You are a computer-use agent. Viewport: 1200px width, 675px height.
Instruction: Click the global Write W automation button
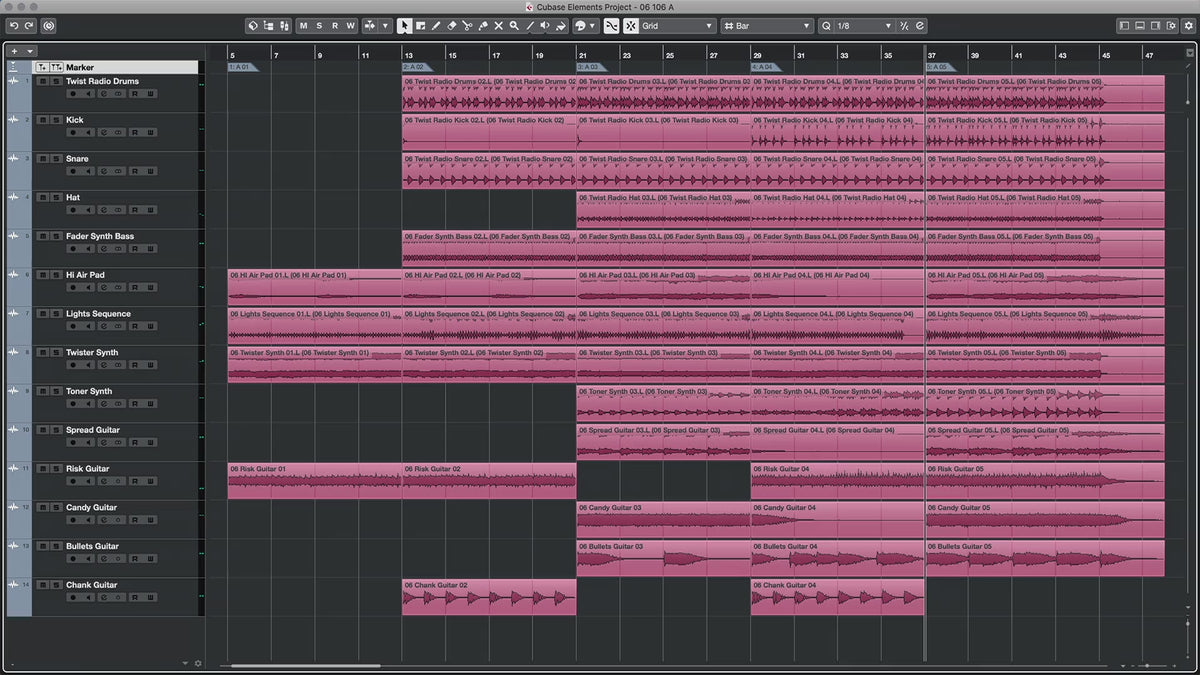tap(350, 25)
